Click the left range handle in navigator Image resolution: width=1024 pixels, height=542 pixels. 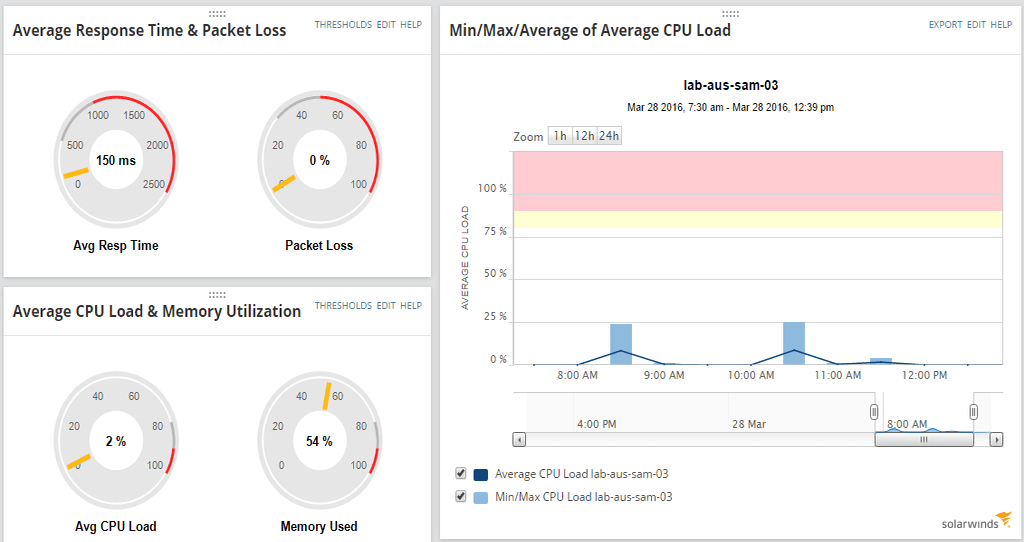pyautogui.click(x=874, y=412)
